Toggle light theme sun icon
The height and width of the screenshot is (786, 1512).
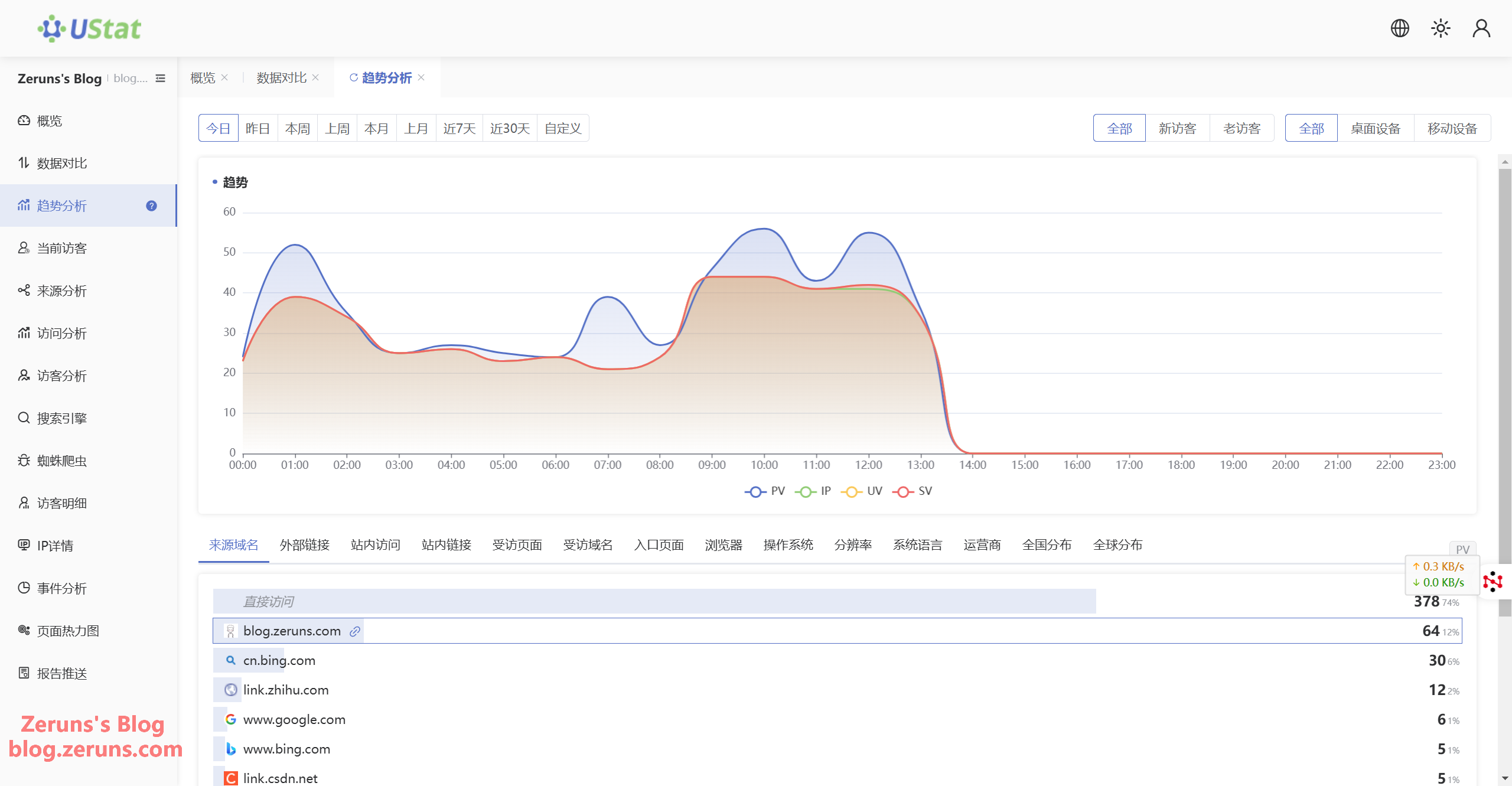pos(1441,28)
